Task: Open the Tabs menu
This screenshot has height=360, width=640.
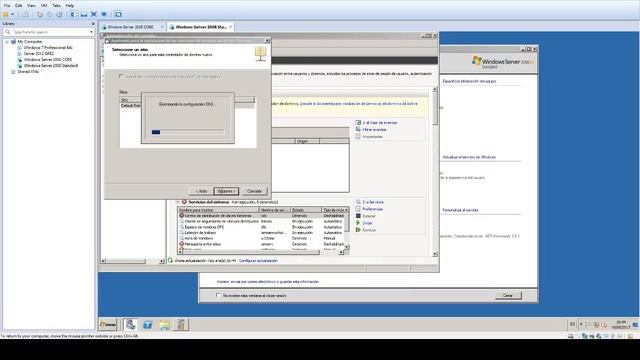Action: [56, 6]
